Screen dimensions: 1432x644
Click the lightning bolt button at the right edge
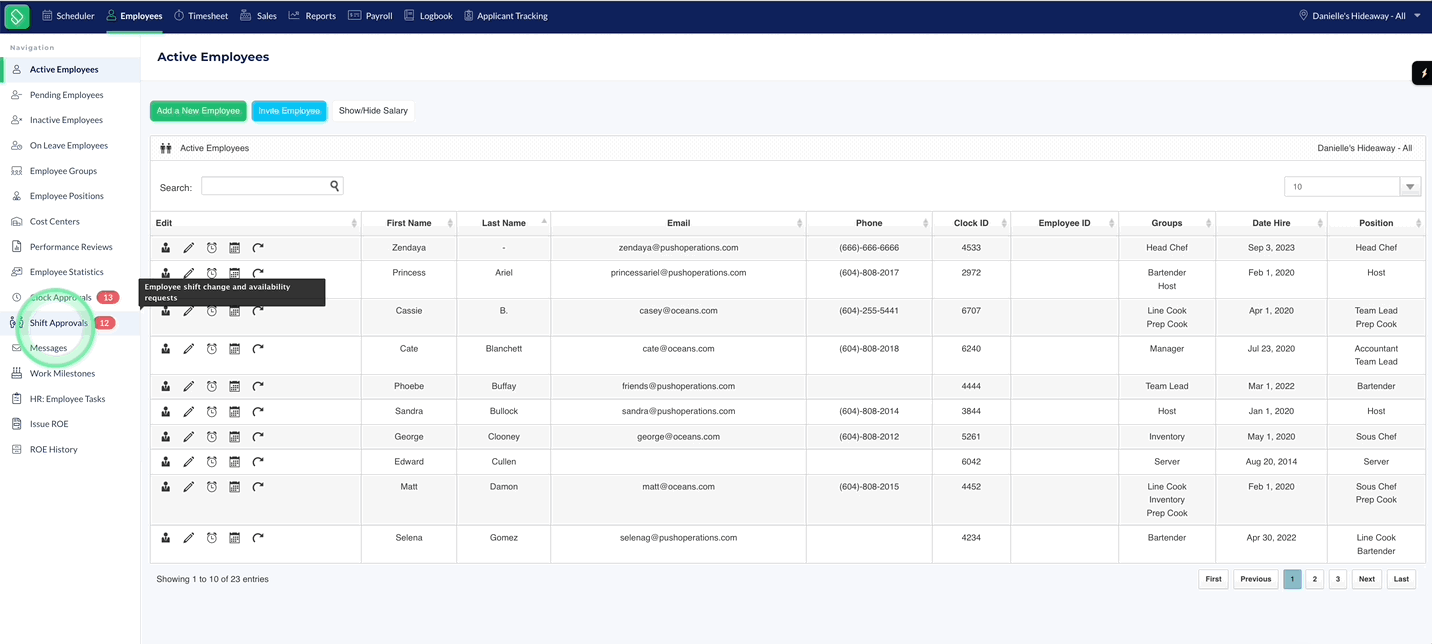coord(1423,73)
